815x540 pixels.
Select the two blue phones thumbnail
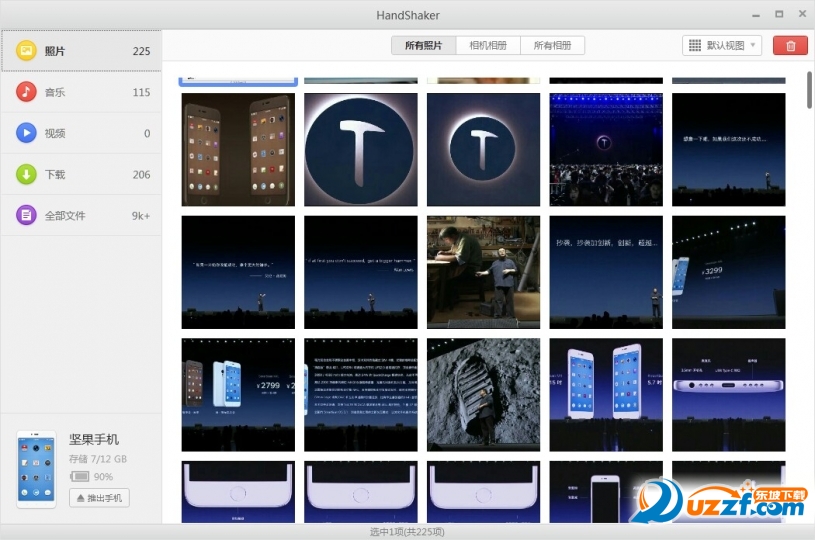point(606,395)
